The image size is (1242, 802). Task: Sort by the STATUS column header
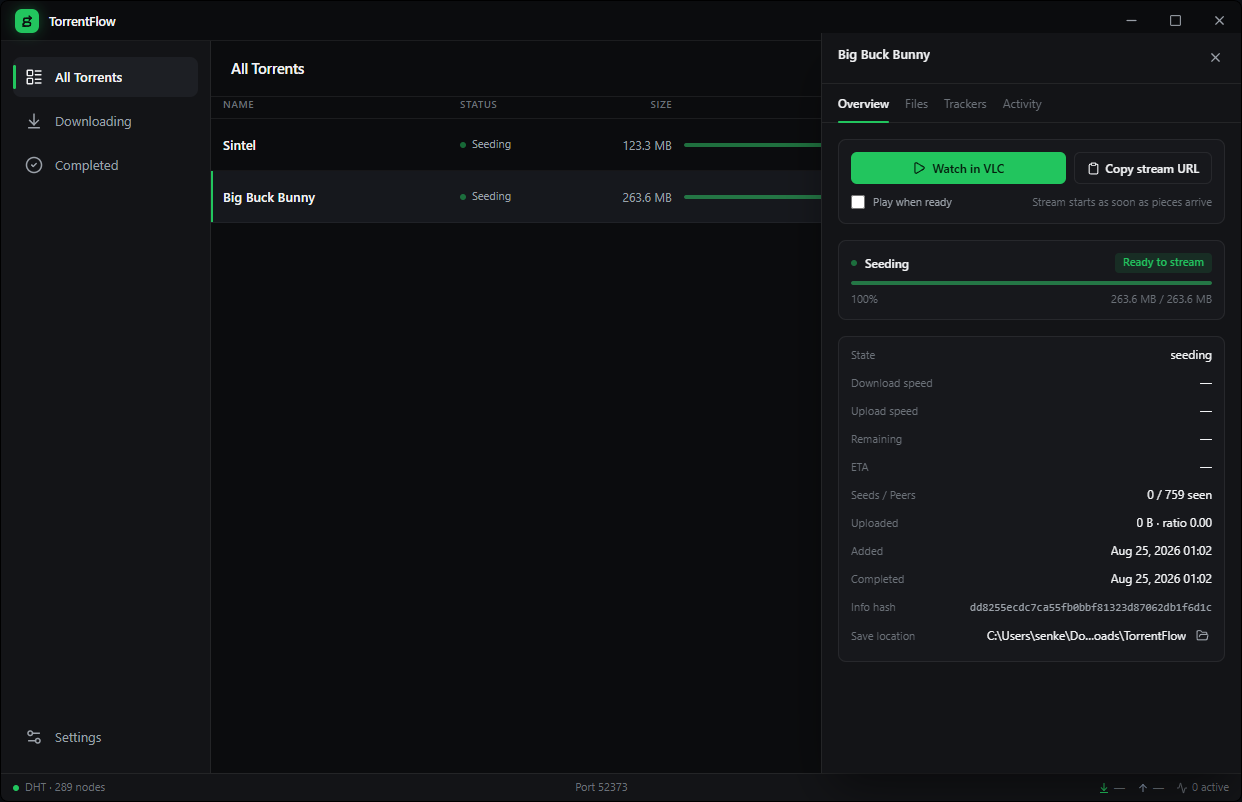pos(478,104)
